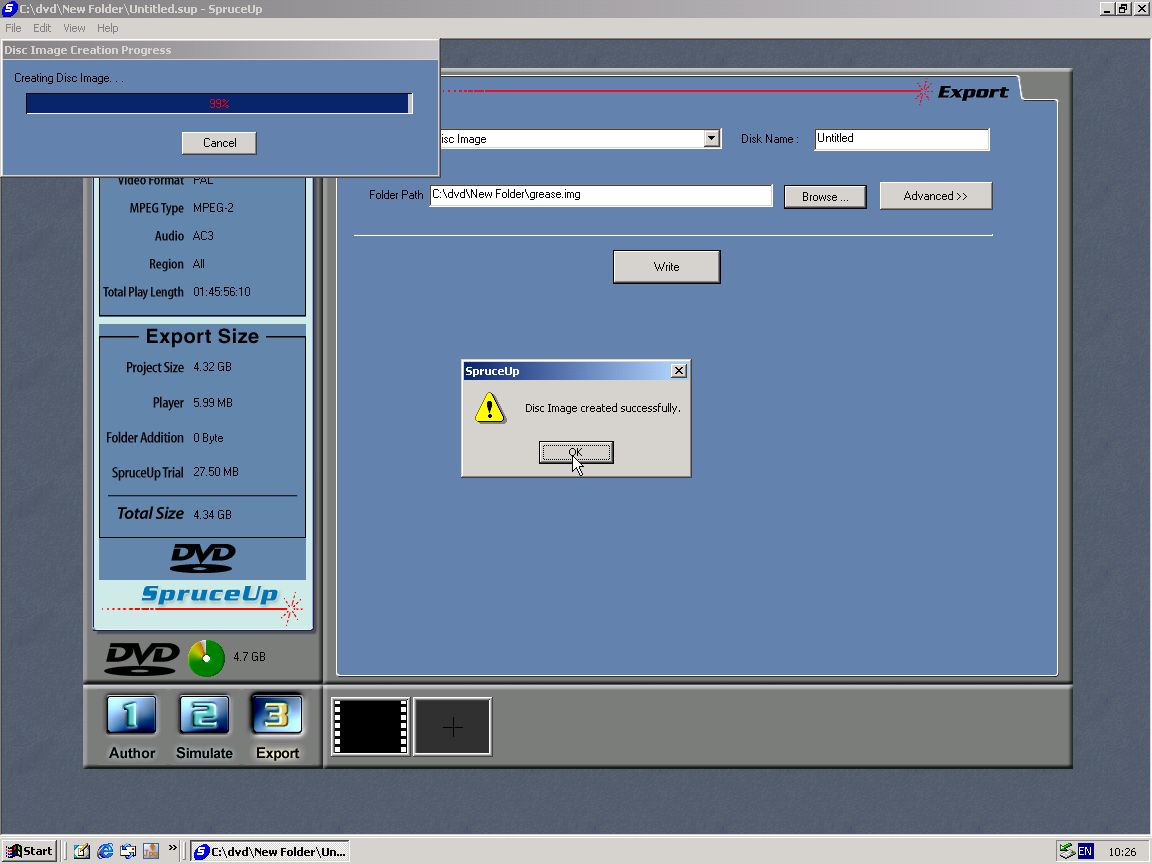This screenshot has width=1152, height=864.
Task: Open the Help menu
Action: [107, 28]
